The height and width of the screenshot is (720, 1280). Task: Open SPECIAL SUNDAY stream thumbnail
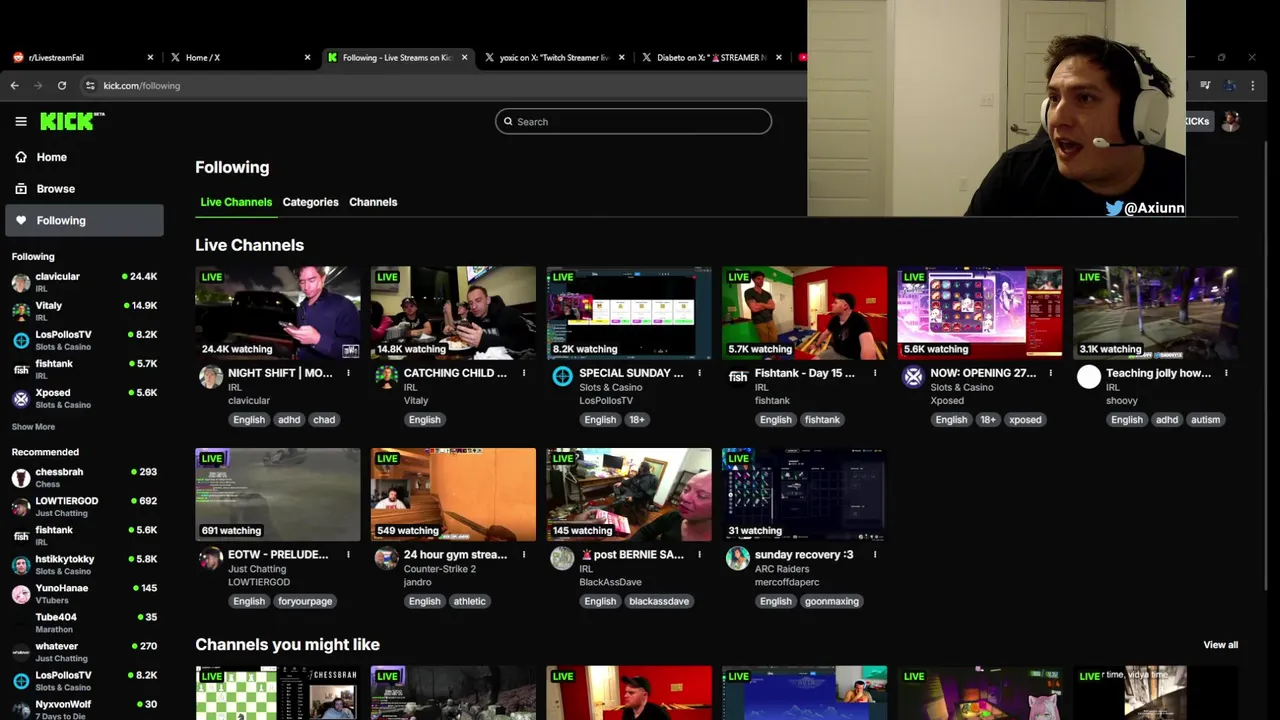click(629, 313)
